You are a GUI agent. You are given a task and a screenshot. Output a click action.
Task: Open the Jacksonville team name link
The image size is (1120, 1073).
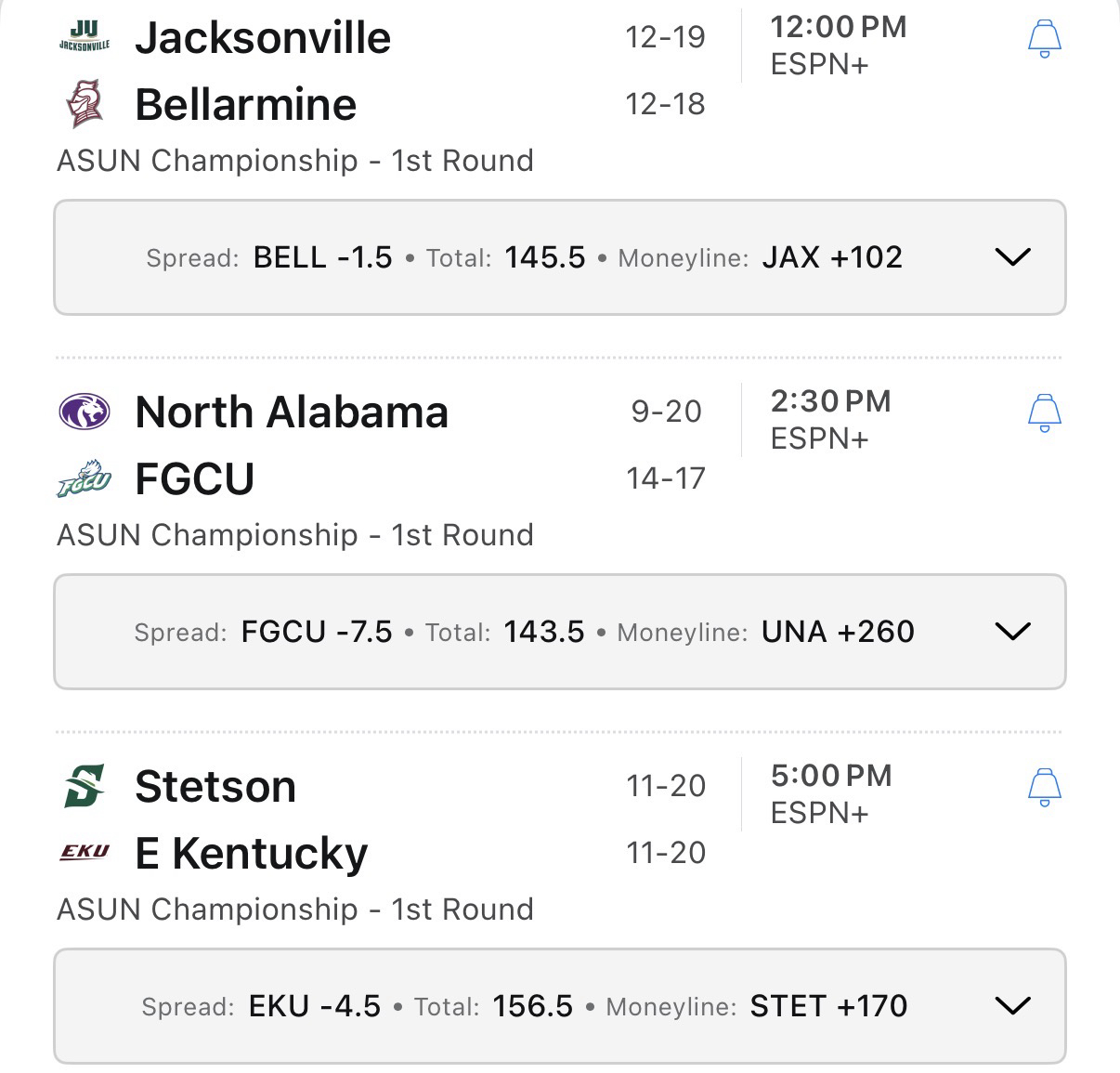[263, 38]
